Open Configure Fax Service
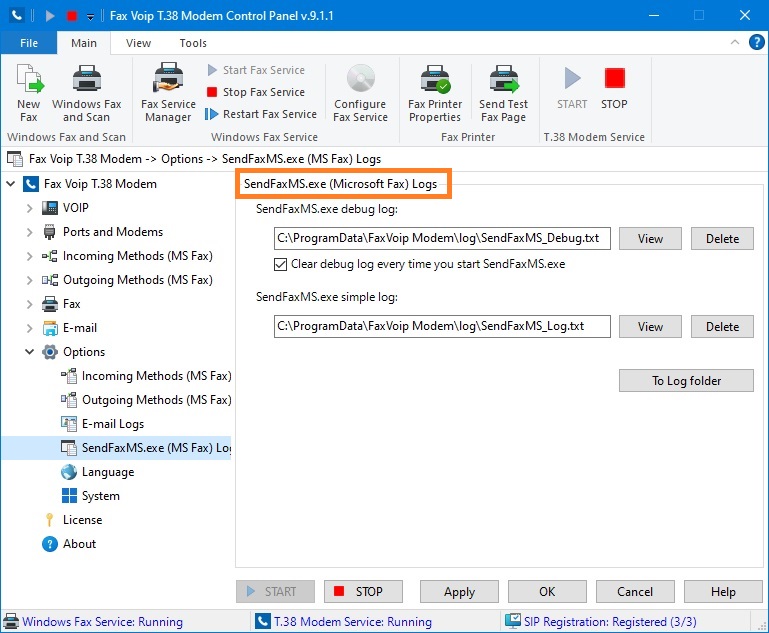 [x=360, y=93]
